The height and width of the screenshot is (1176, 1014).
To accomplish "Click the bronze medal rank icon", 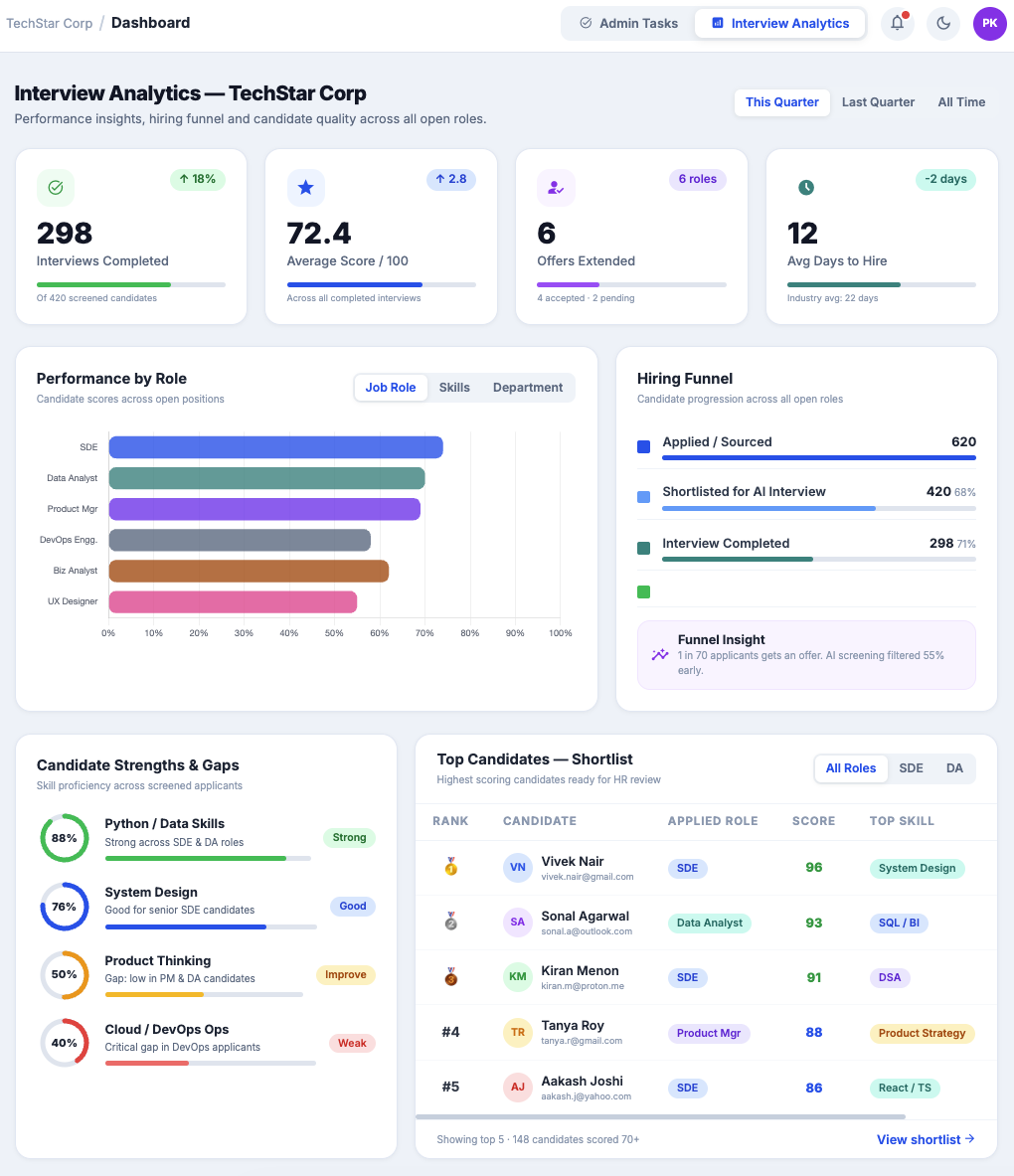I will tap(450, 976).
